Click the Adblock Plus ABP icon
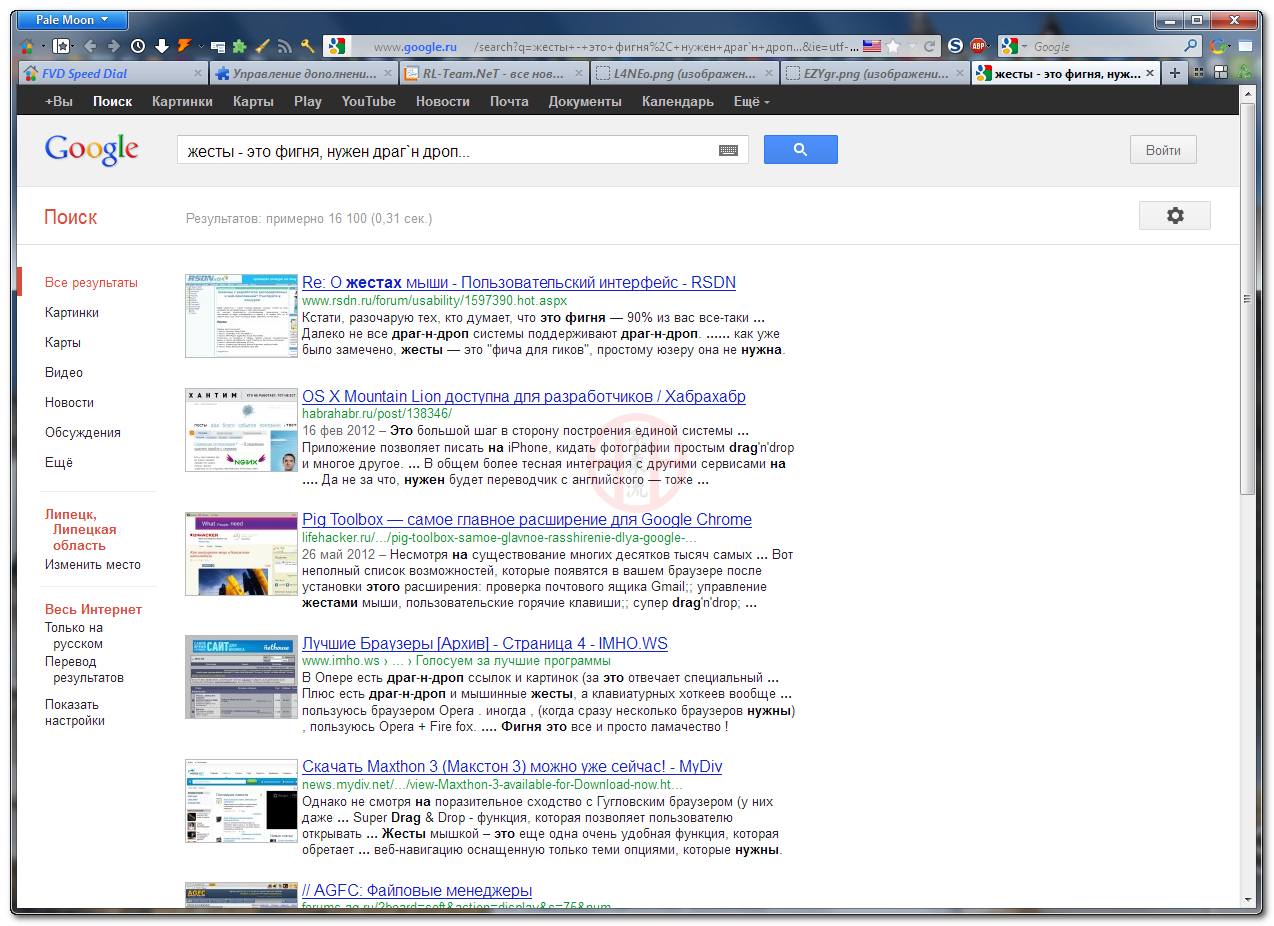The image size is (1274, 926). pos(979,46)
